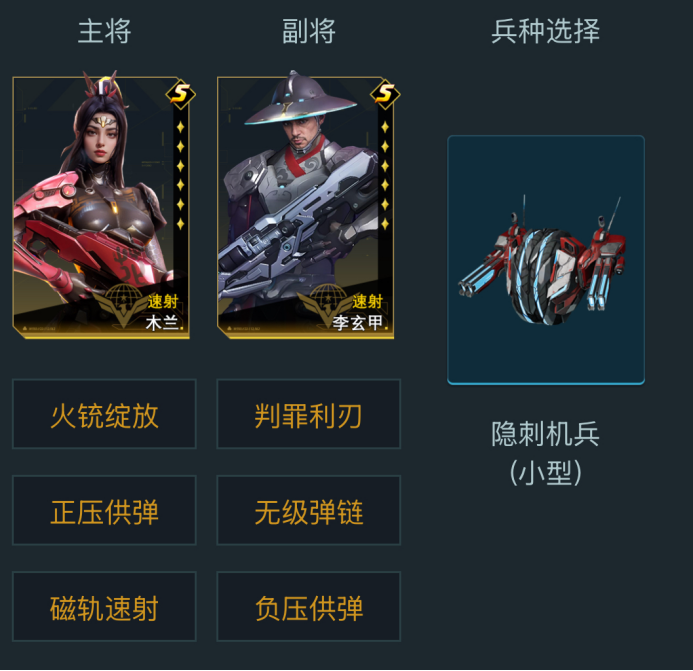The image size is (693, 671).
Task: Click the star column on 木兰 card
Action: tap(180, 175)
